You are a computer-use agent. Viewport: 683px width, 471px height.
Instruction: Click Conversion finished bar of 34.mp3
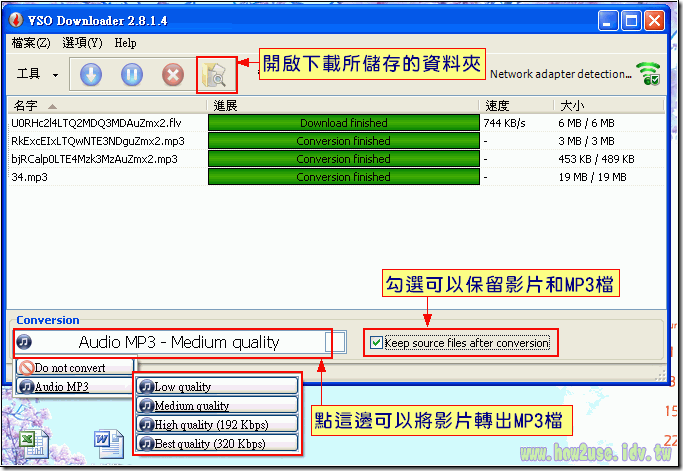[x=344, y=177]
